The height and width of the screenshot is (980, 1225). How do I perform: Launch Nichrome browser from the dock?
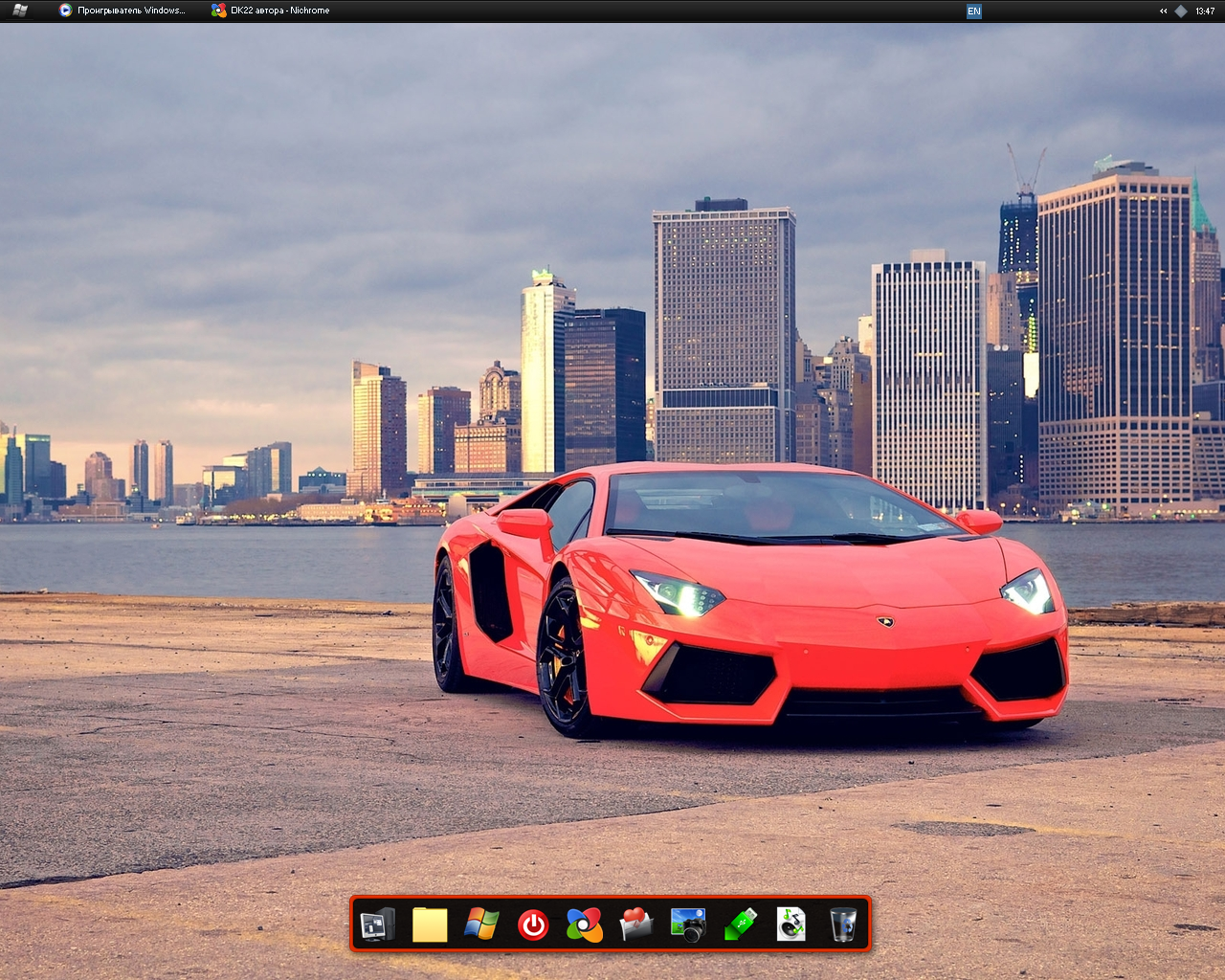click(584, 924)
